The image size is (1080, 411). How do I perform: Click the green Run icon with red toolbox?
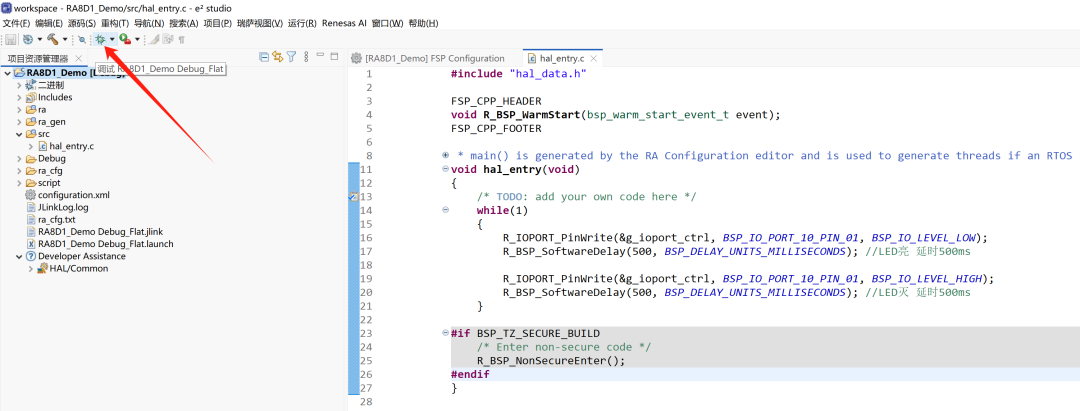click(x=125, y=39)
